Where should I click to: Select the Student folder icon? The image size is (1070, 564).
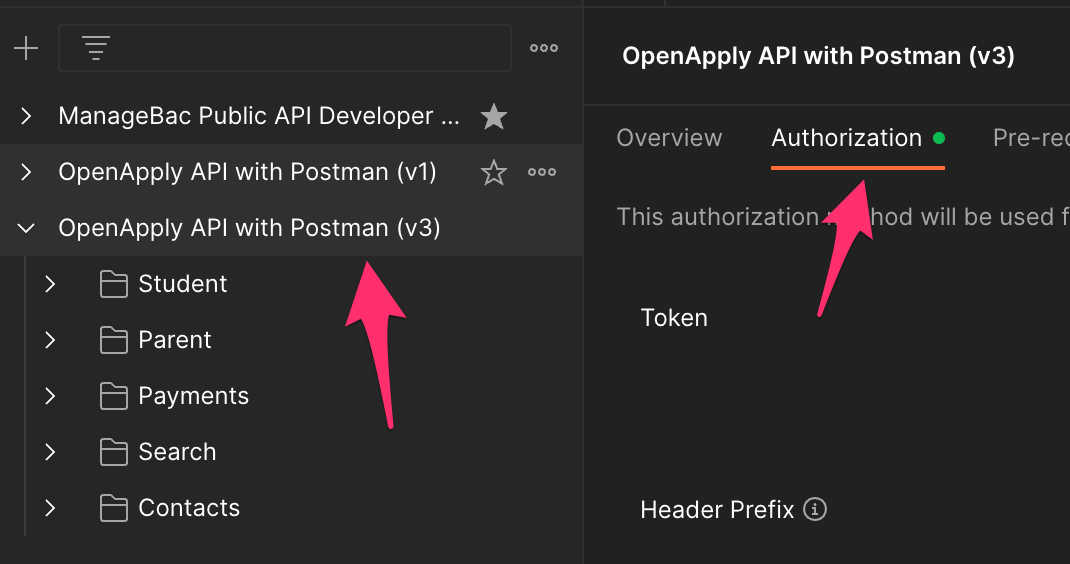[113, 284]
